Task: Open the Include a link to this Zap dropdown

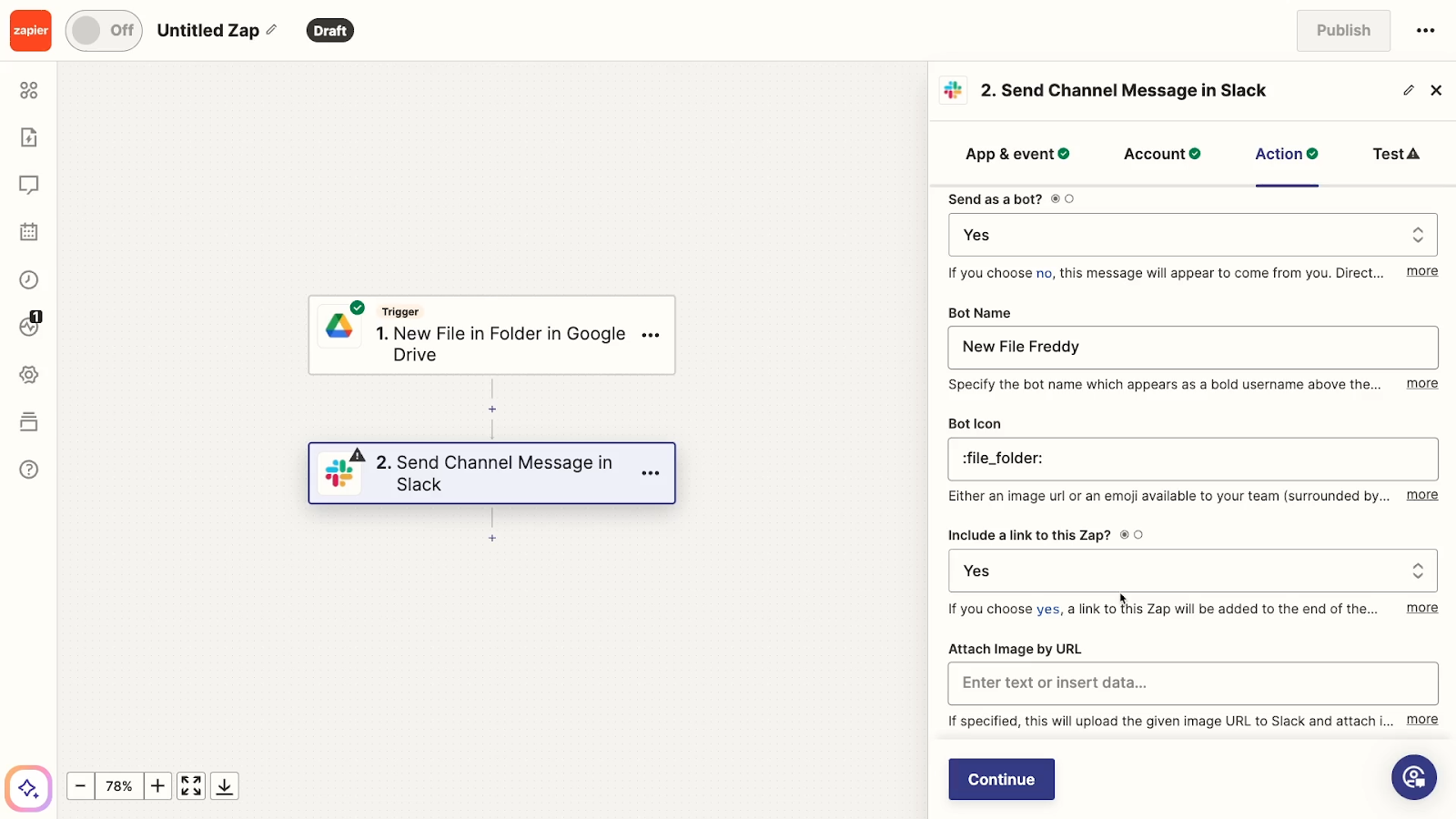Action: click(1193, 571)
